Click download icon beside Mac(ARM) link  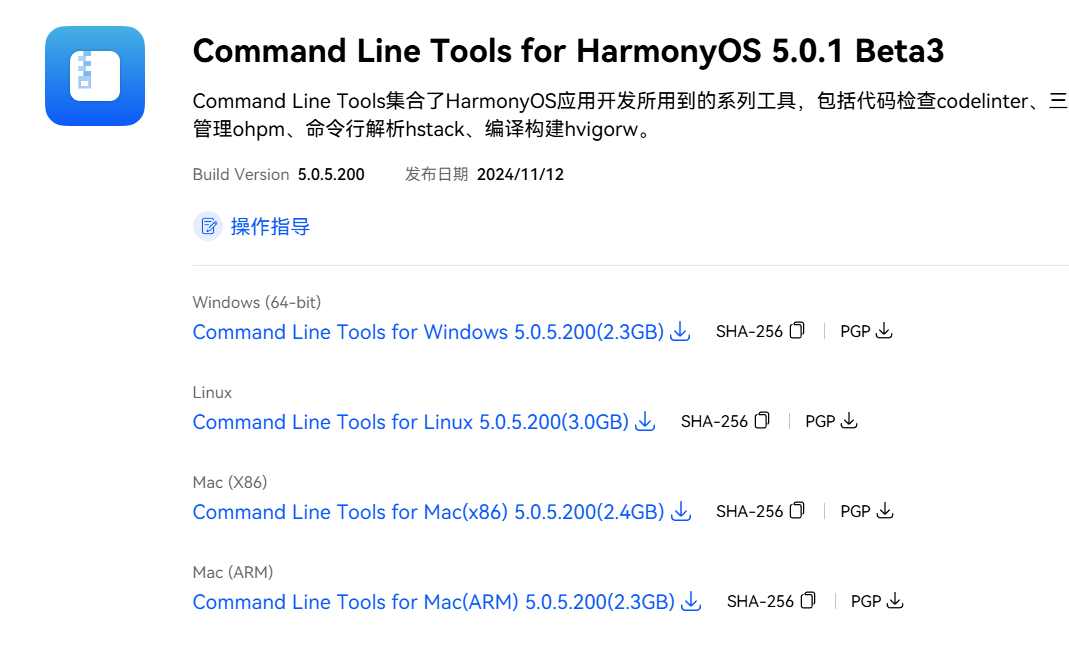pyautogui.click(x=691, y=602)
